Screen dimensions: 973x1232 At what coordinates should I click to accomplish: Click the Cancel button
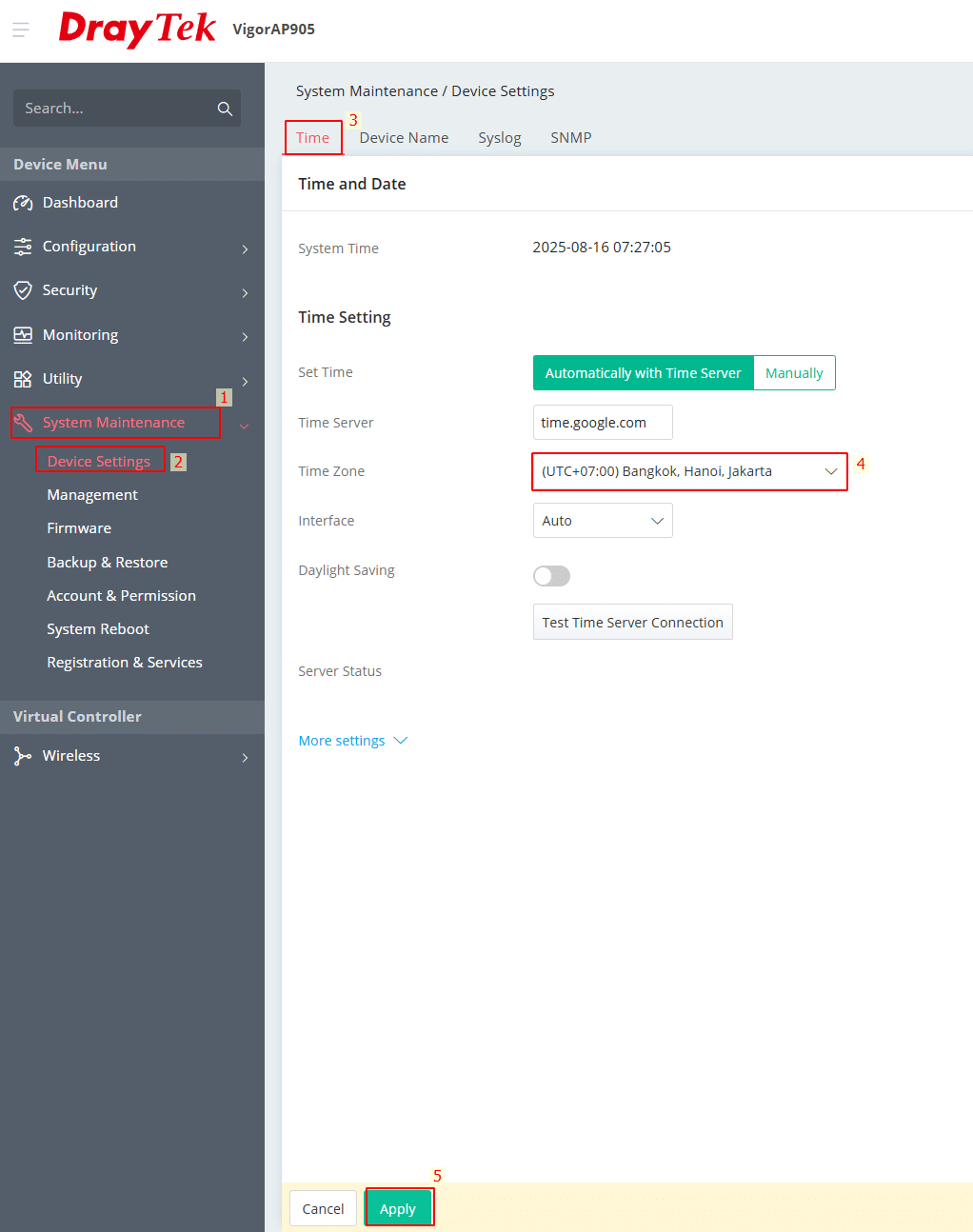(x=323, y=1208)
